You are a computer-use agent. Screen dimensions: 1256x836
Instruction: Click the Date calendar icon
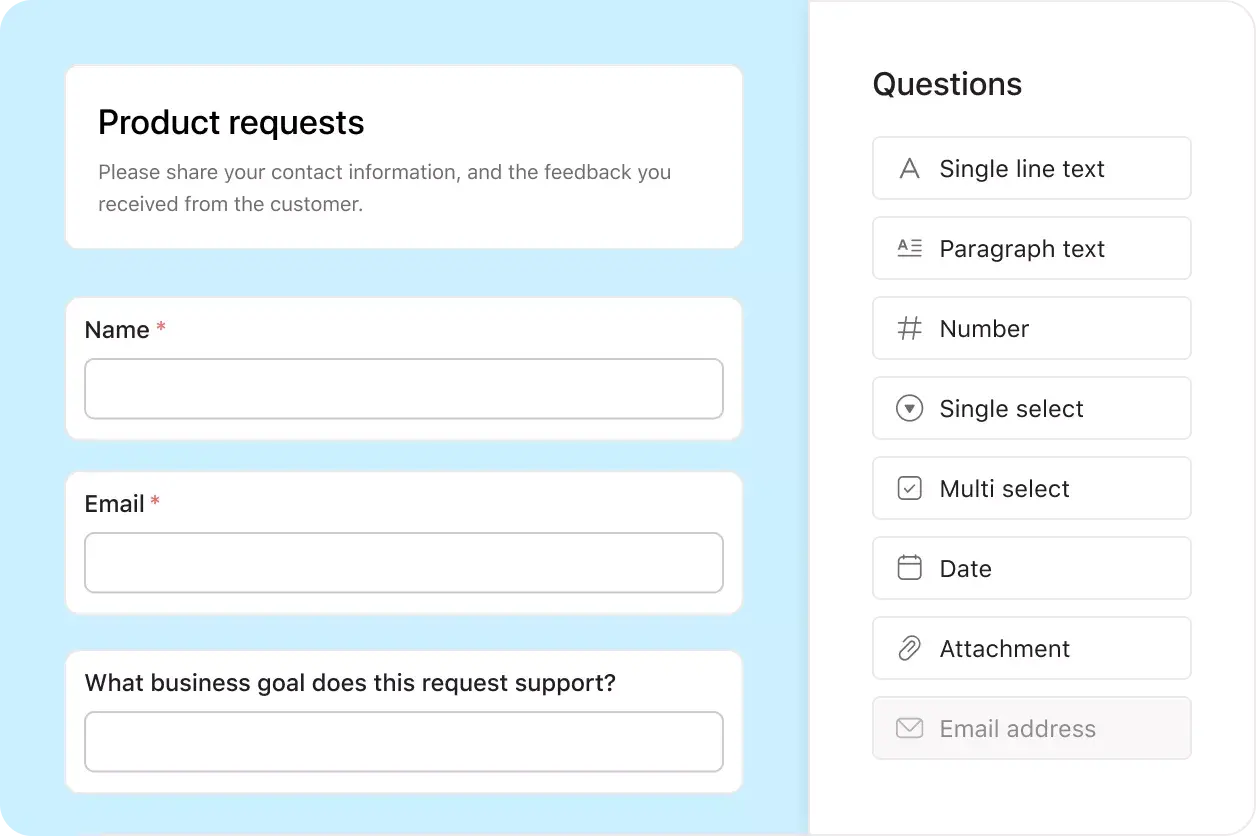[909, 567]
